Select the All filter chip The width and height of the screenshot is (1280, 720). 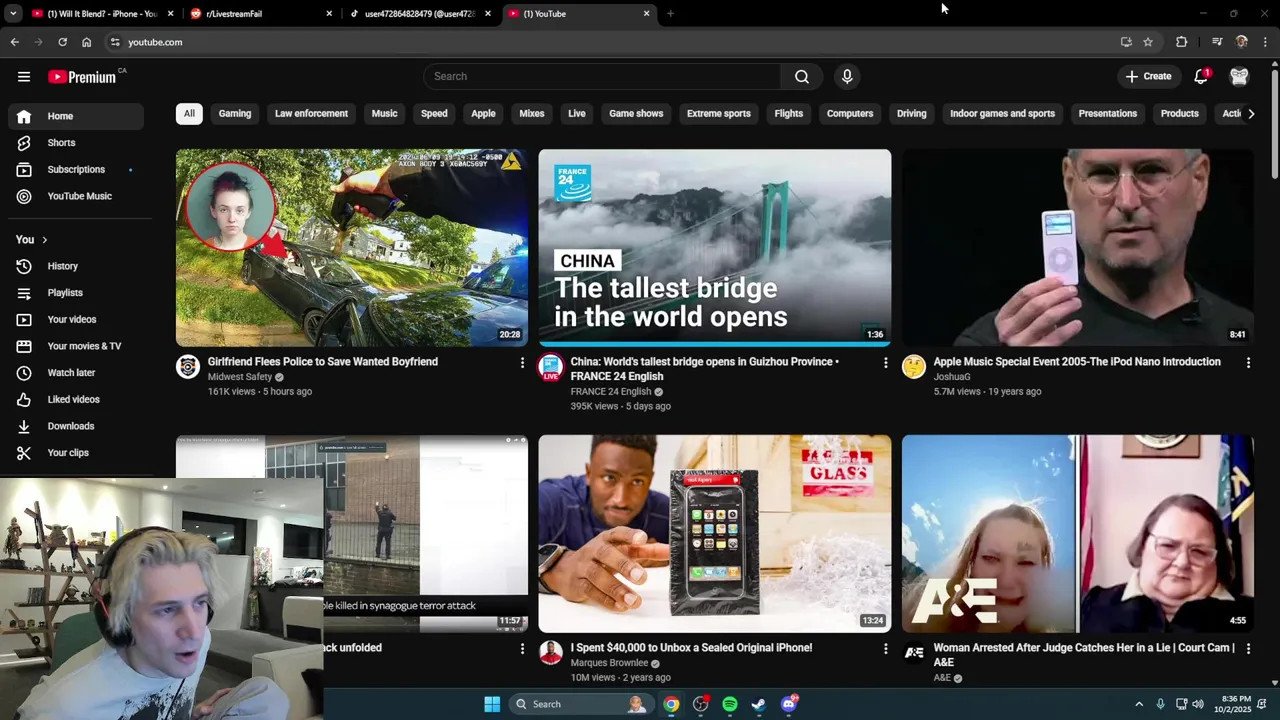pos(189,114)
